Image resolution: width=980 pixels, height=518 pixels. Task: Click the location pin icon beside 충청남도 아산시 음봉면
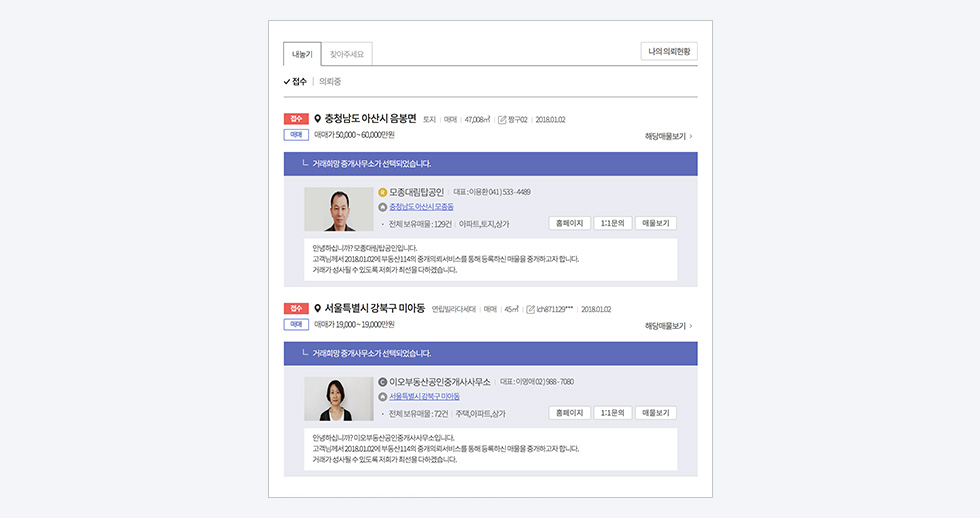point(318,119)
